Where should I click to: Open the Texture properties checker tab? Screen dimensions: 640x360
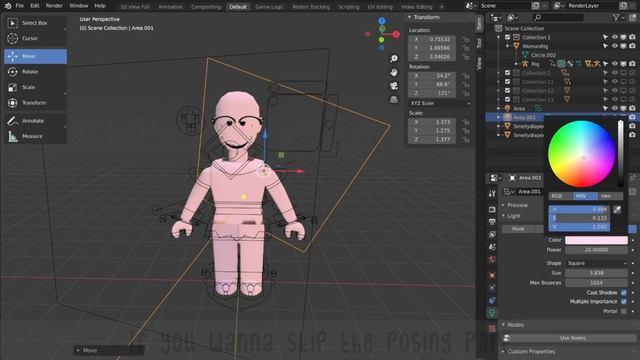(492, 329)
